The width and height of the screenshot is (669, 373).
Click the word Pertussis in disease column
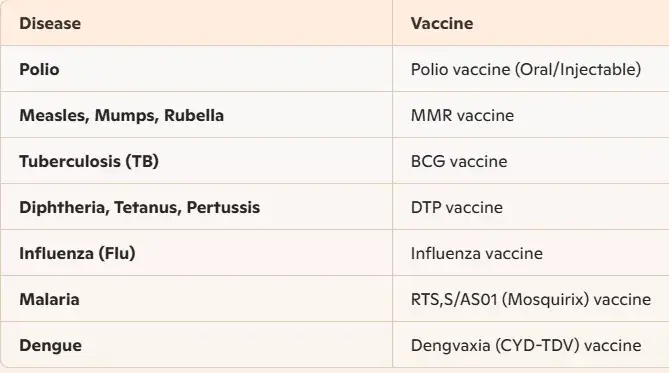pyautogui.click(x=223, y=207)
